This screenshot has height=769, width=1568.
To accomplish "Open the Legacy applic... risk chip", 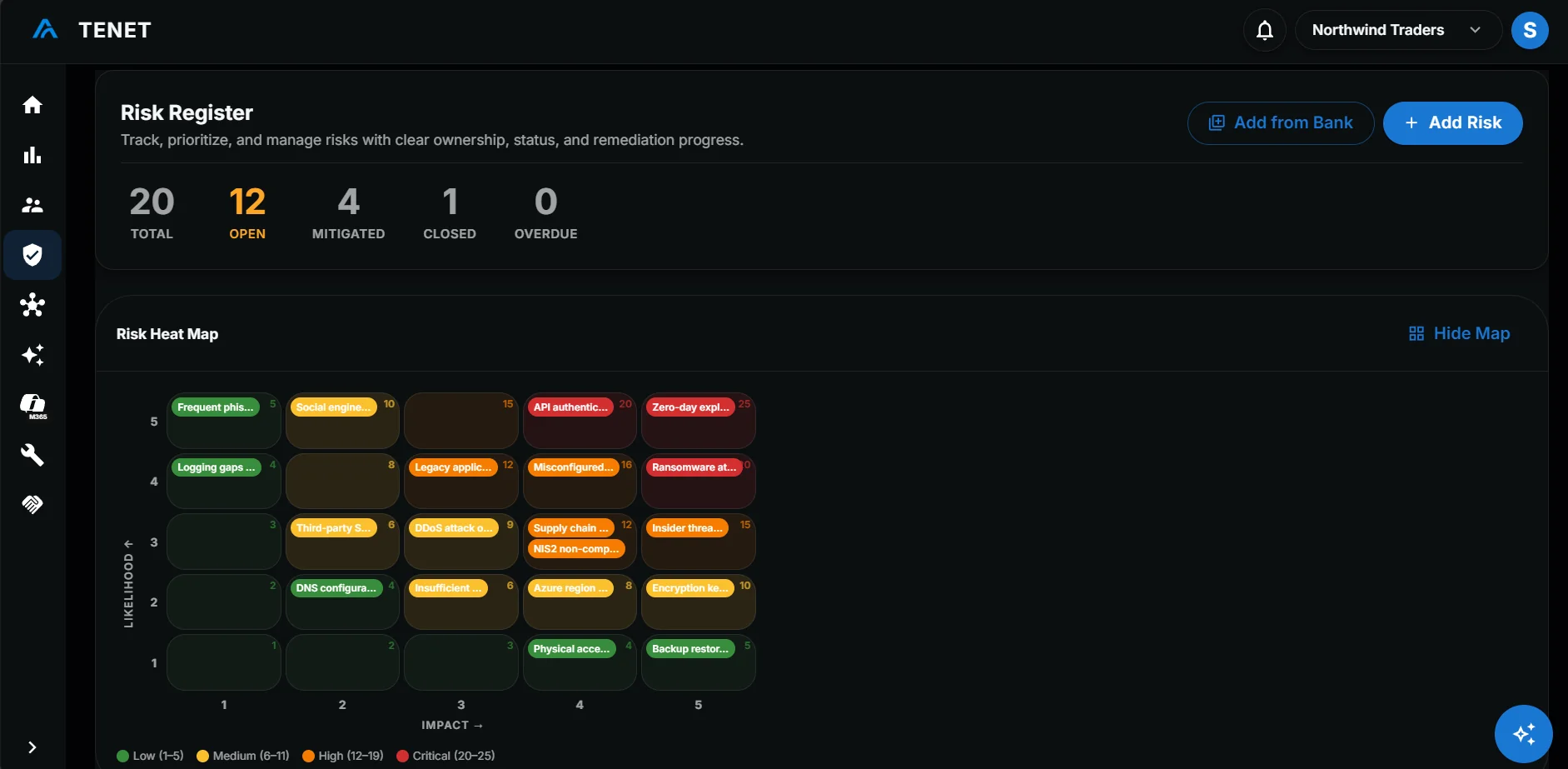I will [x=453, y=467].
